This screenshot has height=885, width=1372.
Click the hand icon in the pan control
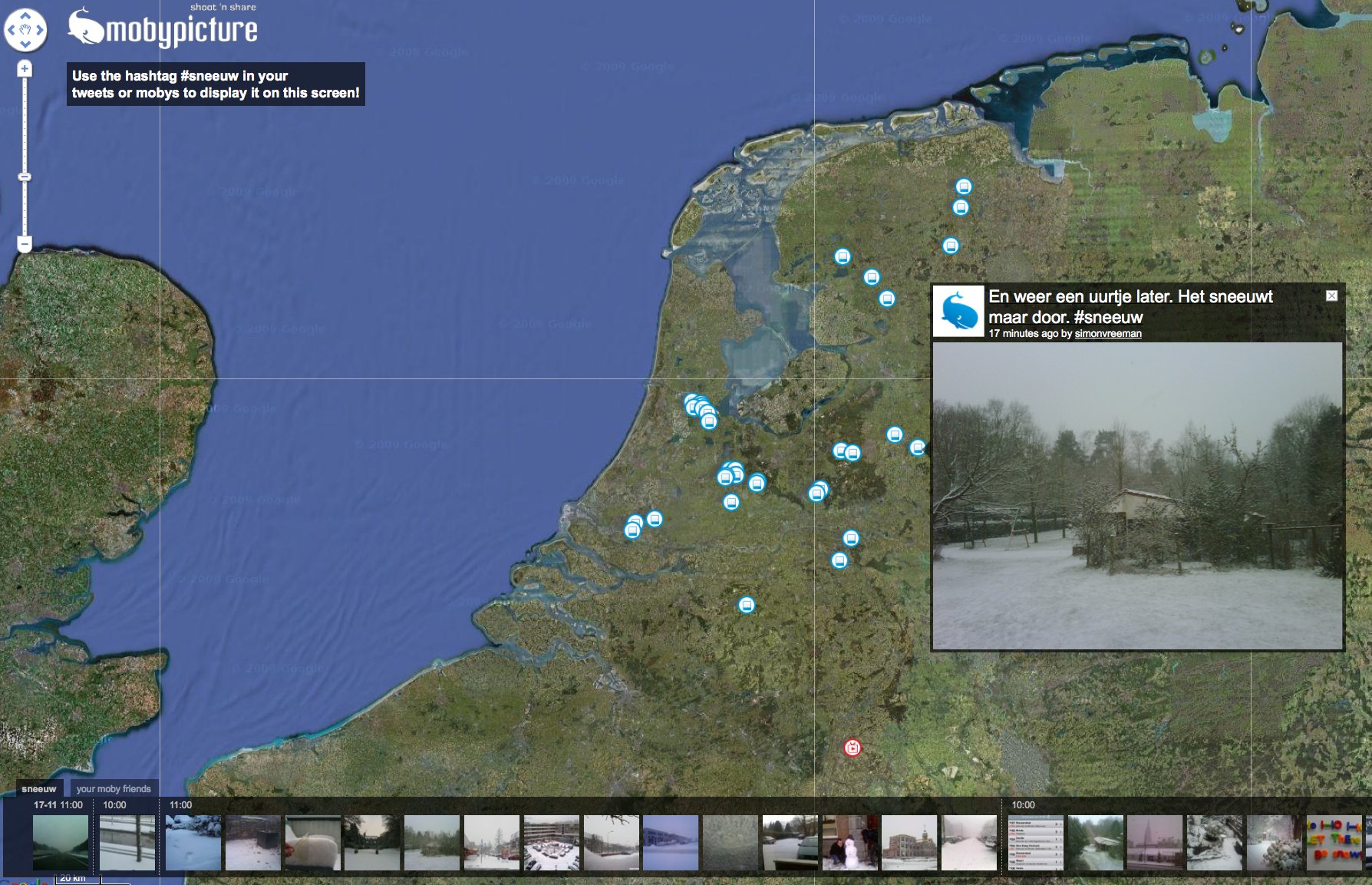[x=25, y=30]
